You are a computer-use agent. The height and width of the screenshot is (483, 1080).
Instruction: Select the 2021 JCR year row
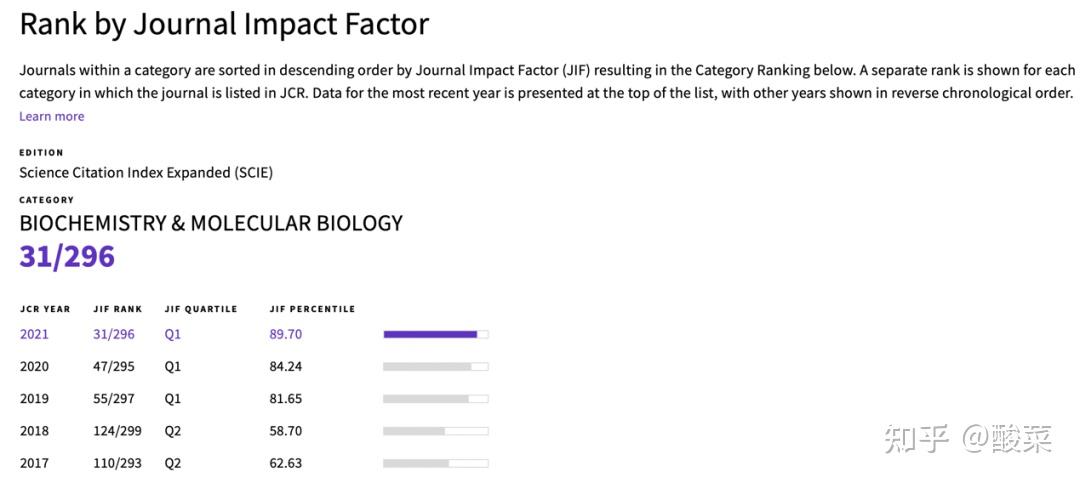[34, 334]
